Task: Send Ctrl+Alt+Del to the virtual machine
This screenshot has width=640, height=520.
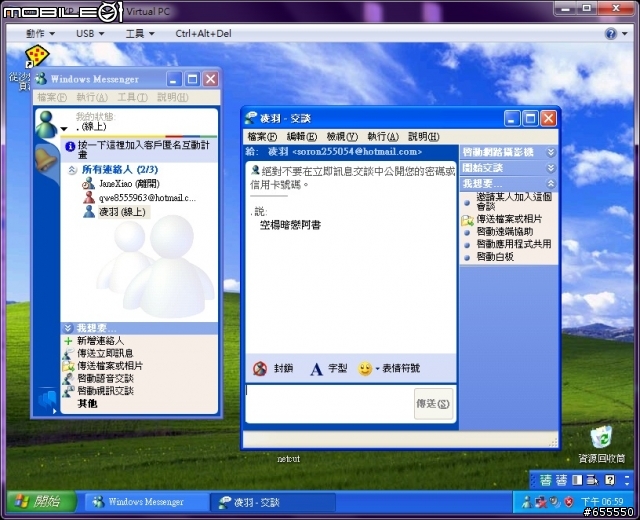Action: point(203,33)
